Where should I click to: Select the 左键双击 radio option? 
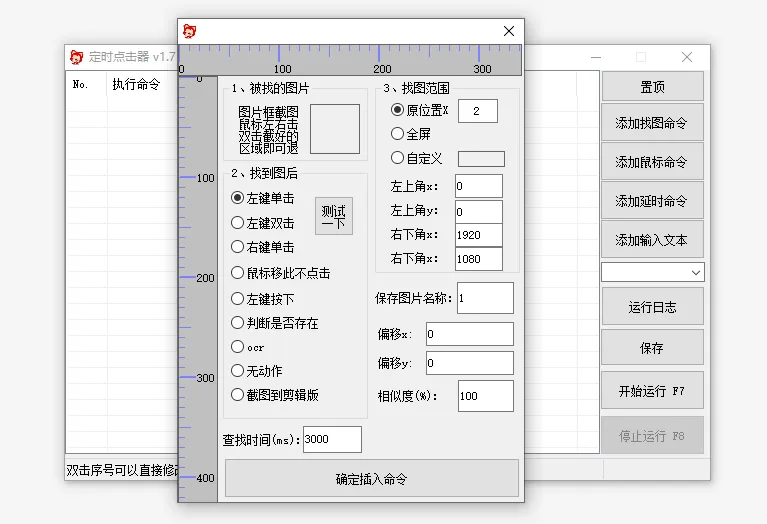click(263, 223)
